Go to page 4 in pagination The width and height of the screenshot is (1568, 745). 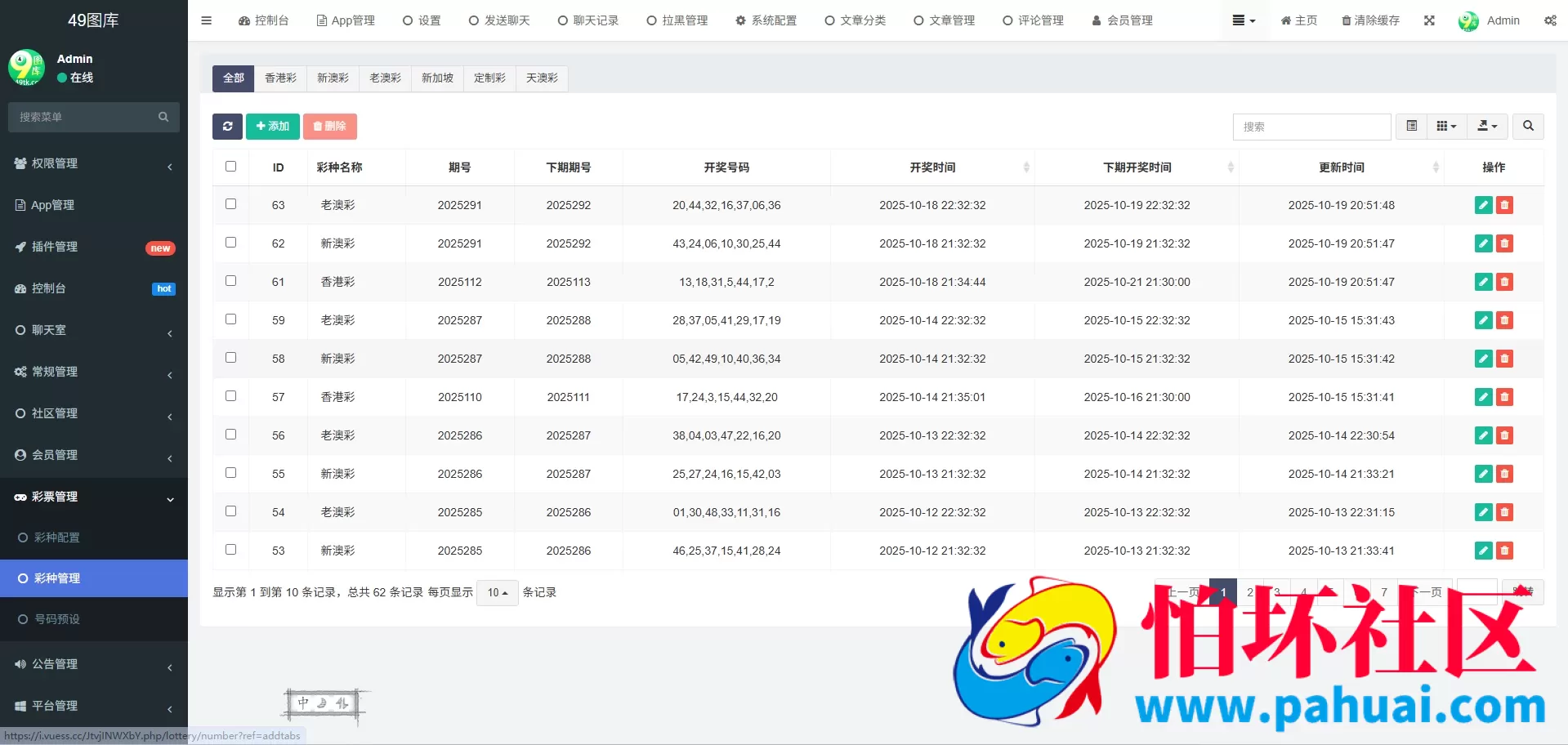click(1304, 592)
